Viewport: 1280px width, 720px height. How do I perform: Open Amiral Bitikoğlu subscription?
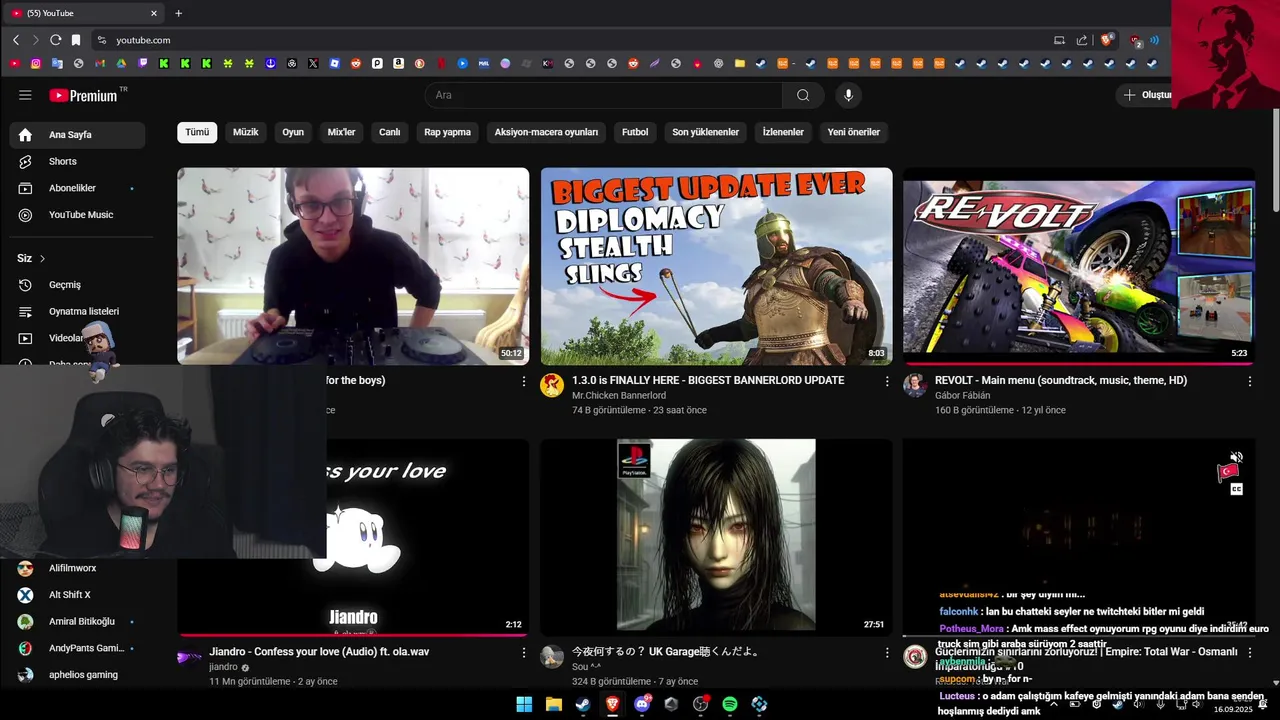[77, 622]
